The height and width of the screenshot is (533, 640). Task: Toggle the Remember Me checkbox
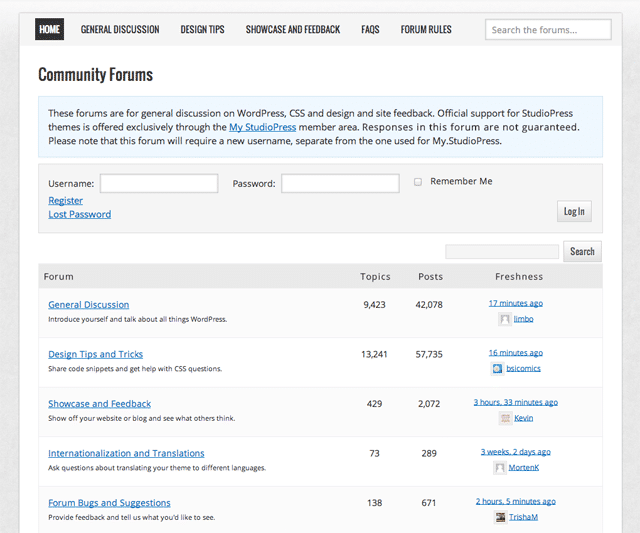pos(418,182)
